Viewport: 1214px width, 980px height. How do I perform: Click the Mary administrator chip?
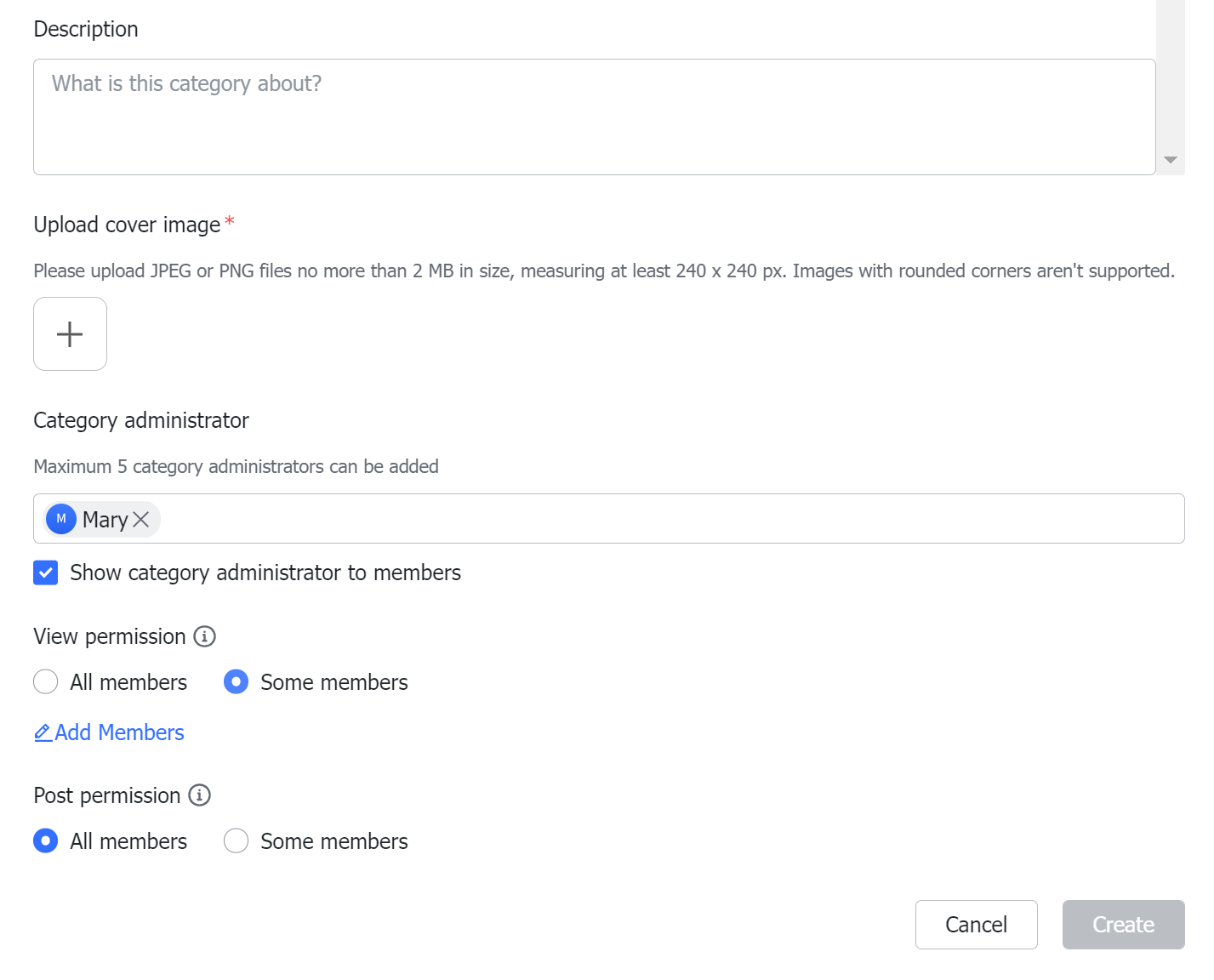102,519
